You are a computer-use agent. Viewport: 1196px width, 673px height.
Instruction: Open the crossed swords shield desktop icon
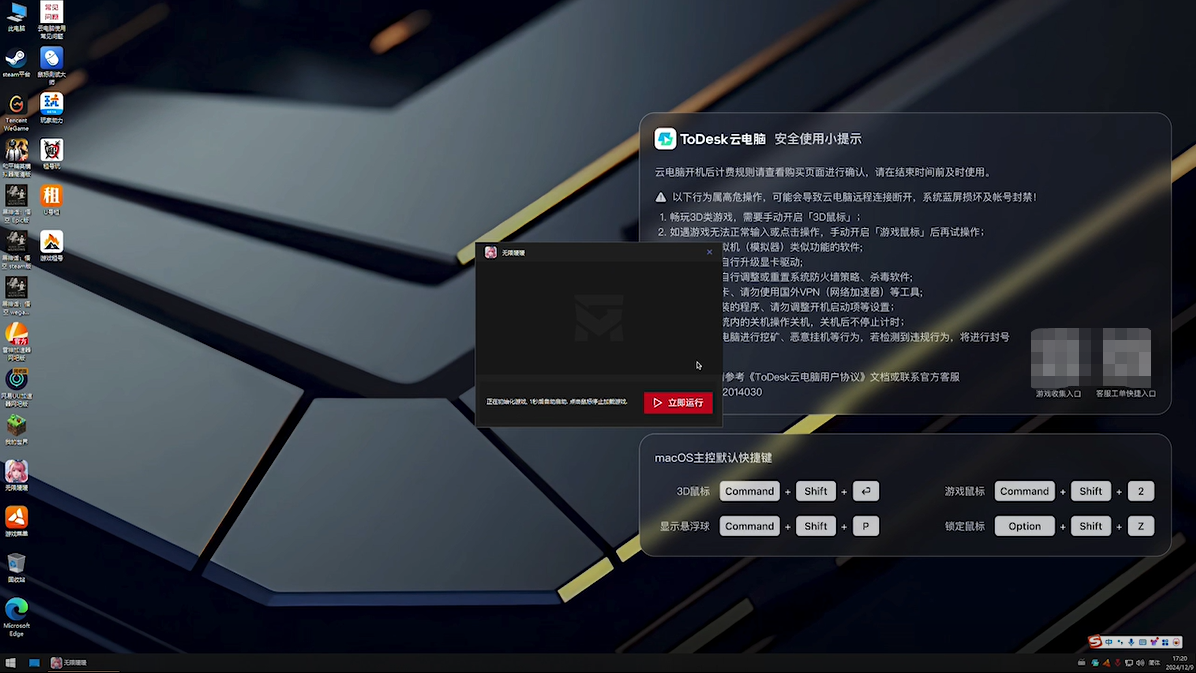[51, 154]
